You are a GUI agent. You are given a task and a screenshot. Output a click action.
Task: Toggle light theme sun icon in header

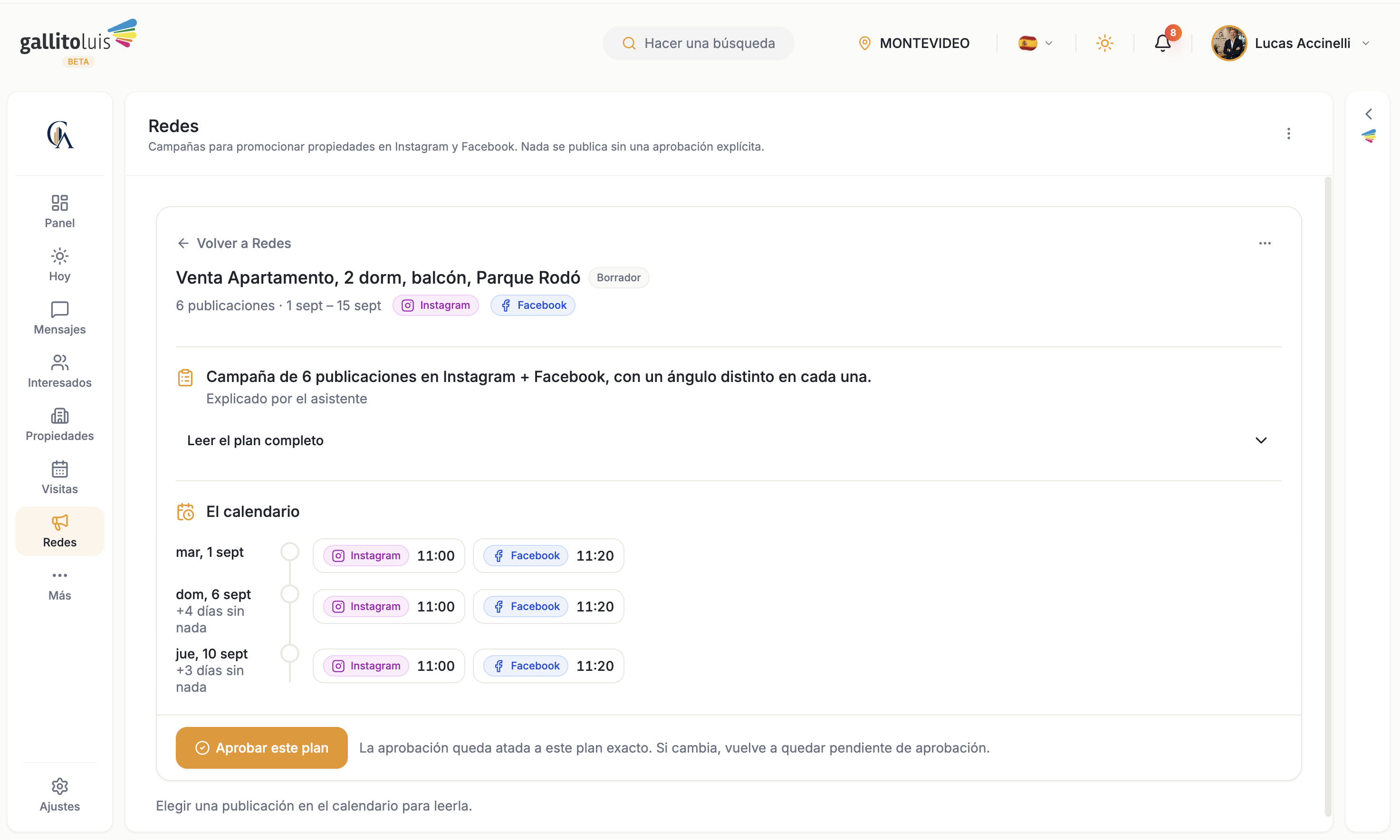1104,43
